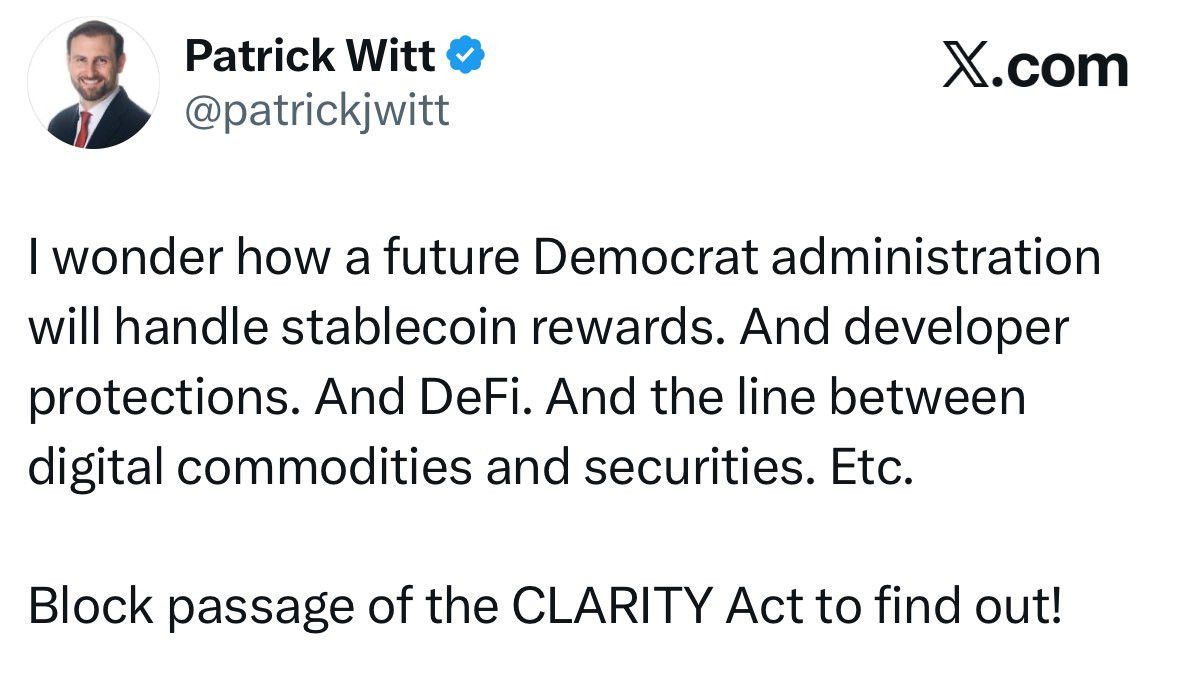Image resolution: width=1179 pixels, height=686 pixels.
Task: Click the ".com" text beside the X logo
Action: point(1060,68)
